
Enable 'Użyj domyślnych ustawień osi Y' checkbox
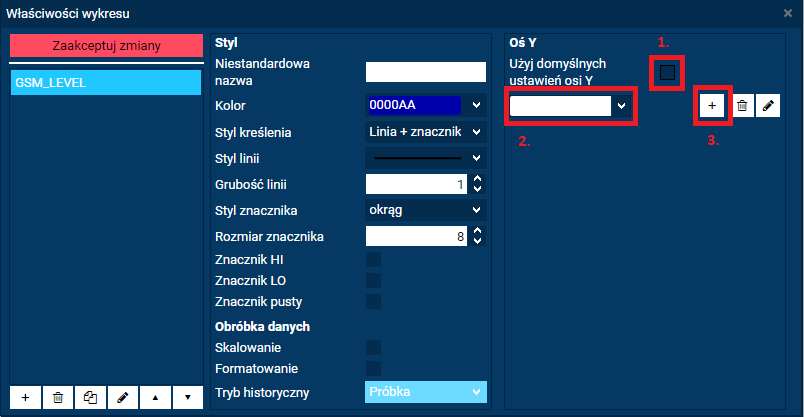(x=667, y=72)
